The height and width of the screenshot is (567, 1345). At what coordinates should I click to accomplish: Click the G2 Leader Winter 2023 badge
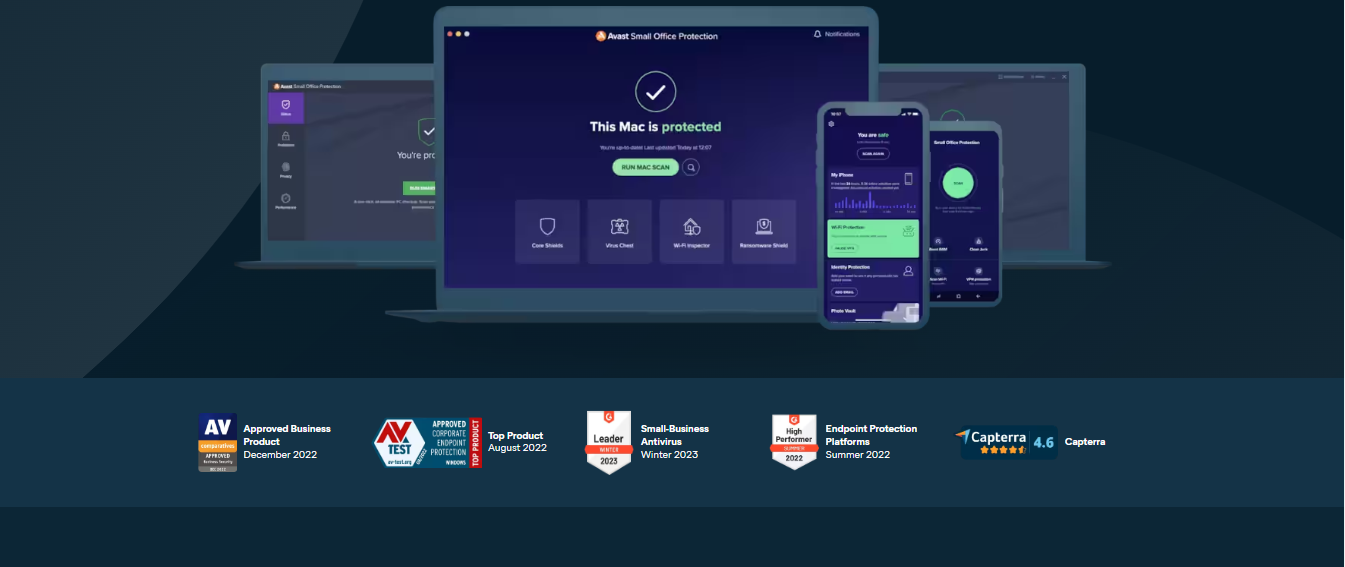609,442
